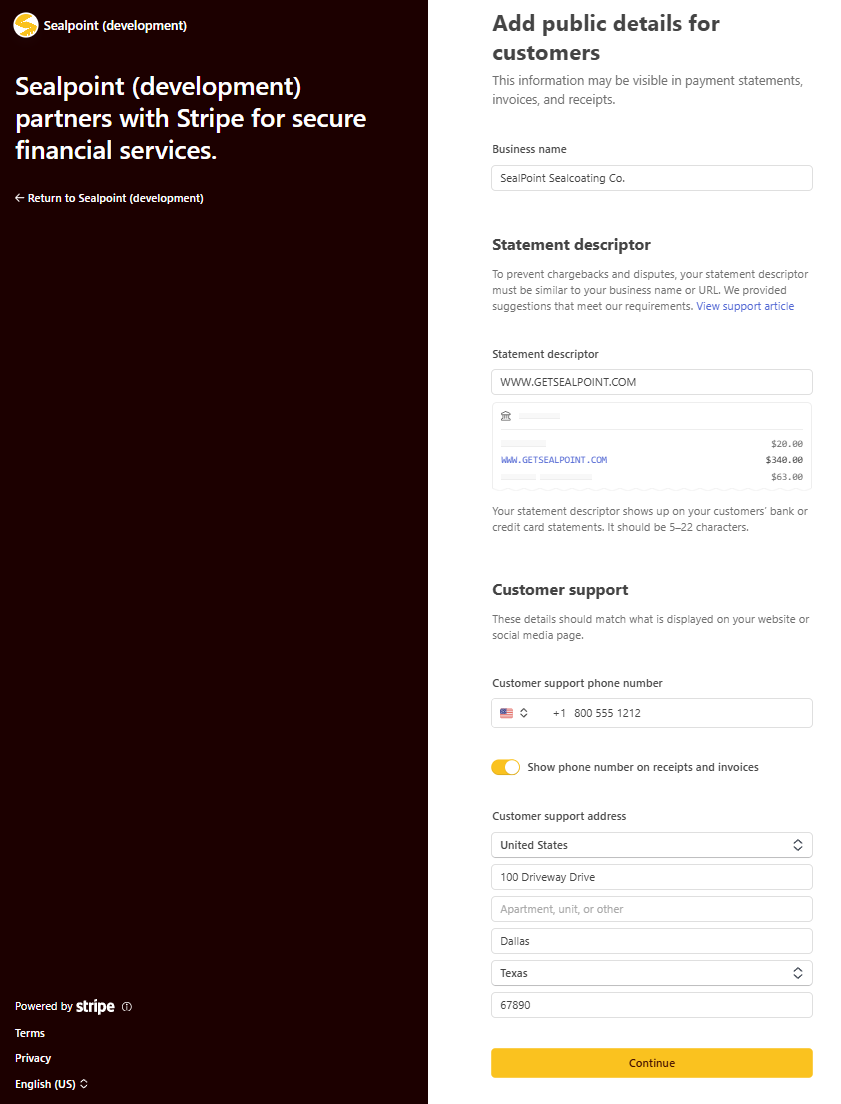Click the US flag icon in phone field
841x1104 pixels.
[506, 713]
